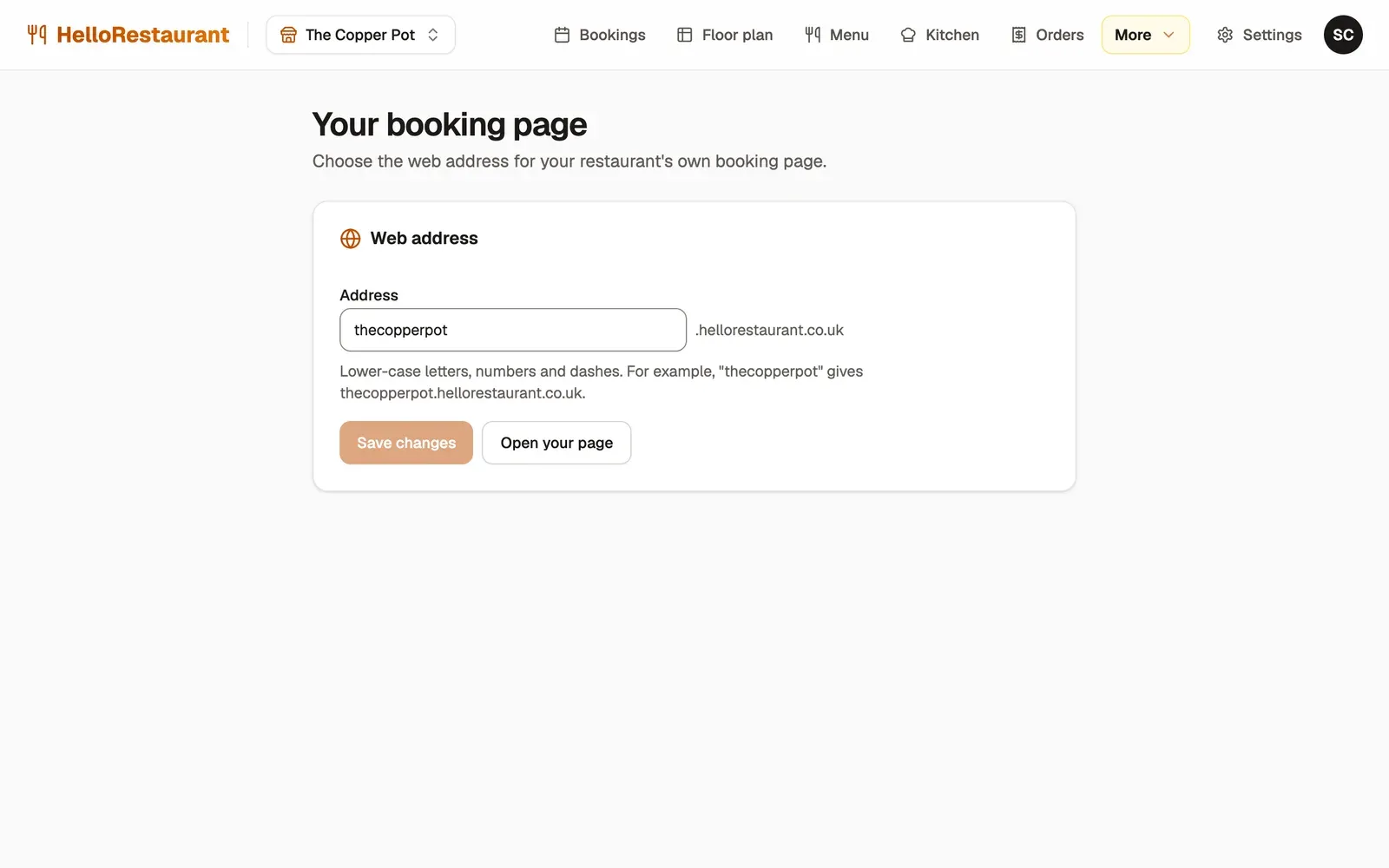Image resolution: width=1389 pixels, height=868 pixels.
Task: Open the Menu section
Action: click(x=837, y=35)
